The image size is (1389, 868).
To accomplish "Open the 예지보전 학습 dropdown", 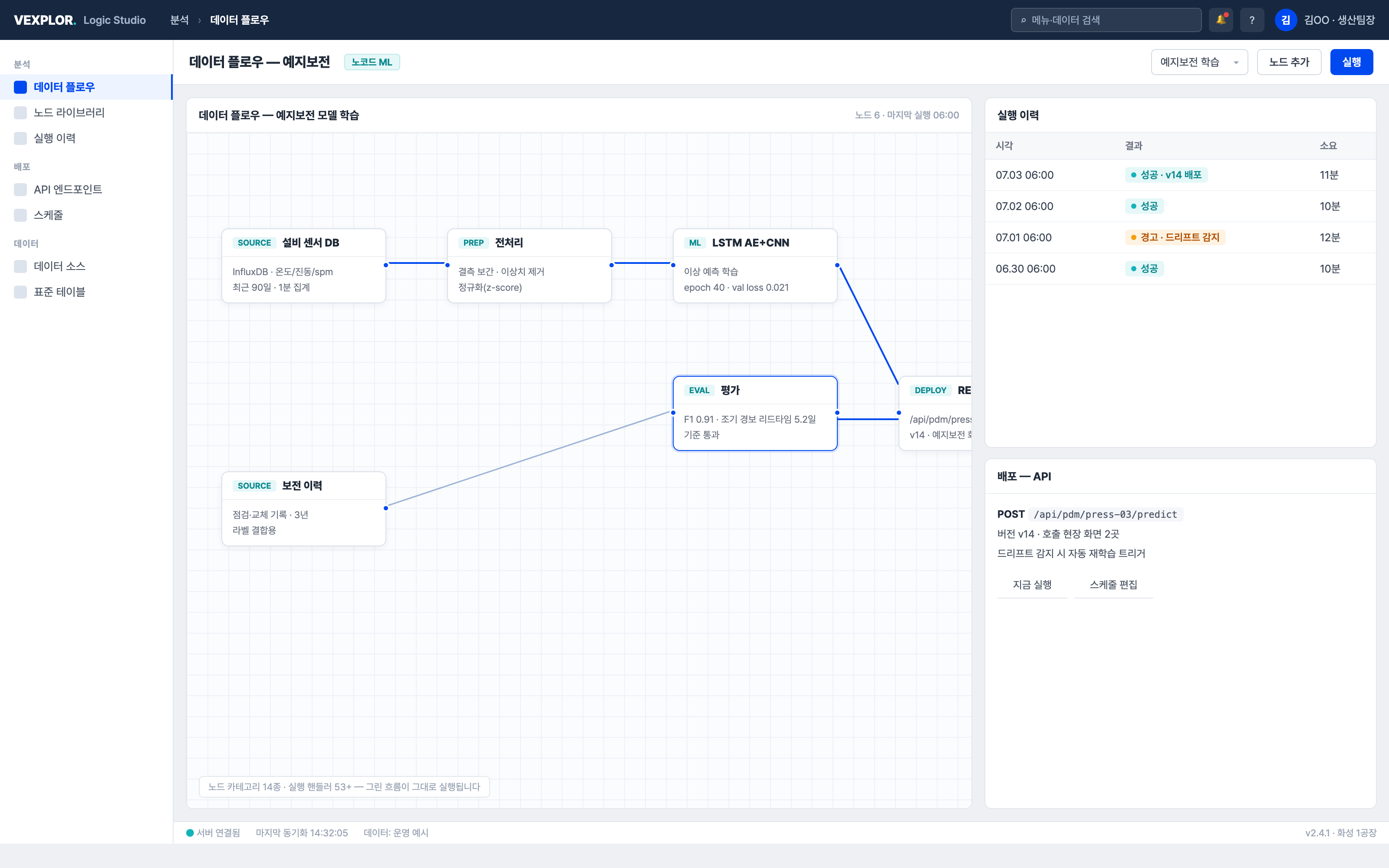I will pos(1199,62).
